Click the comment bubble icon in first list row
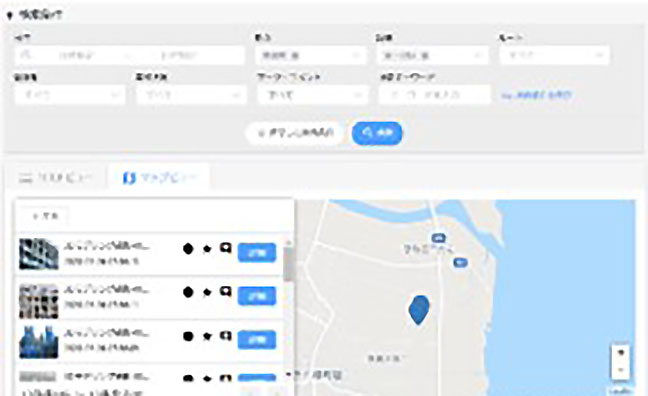Viewport: 648px width, 396px height. point(225,248)
